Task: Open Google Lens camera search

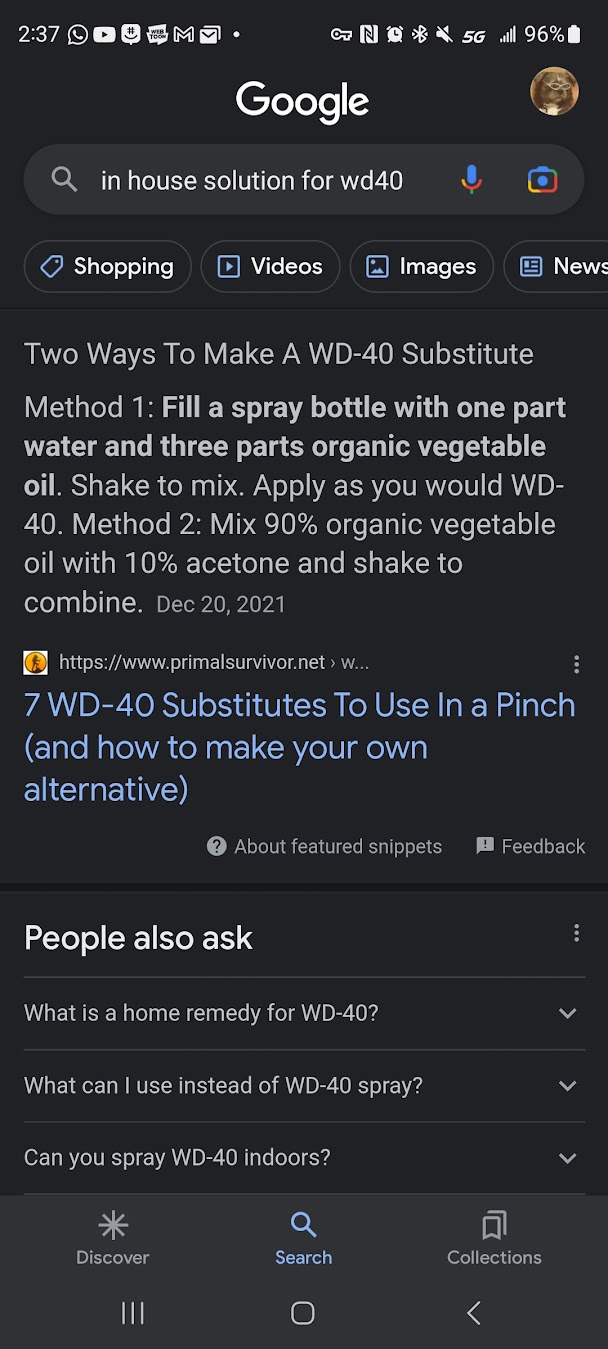Action: [542, 180]
